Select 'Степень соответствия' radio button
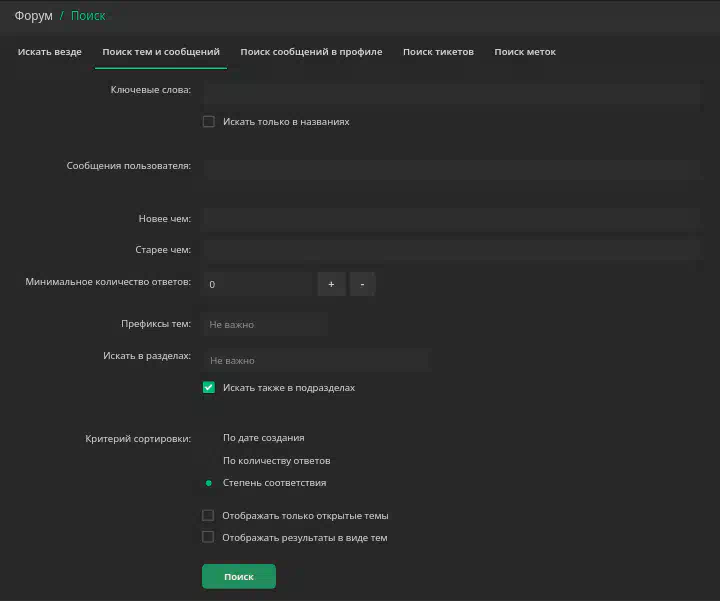This screenshot has height=601, width=720. [x=209, y=483]
